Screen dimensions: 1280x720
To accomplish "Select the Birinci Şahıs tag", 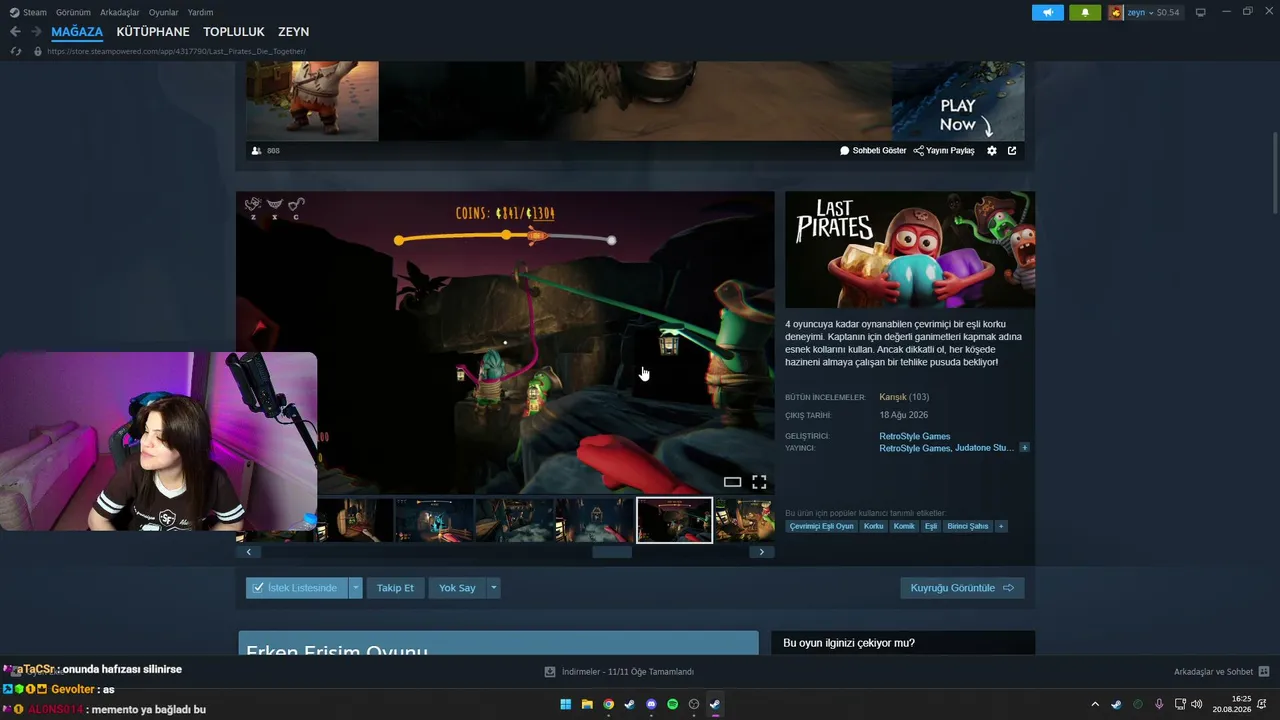I will [968, 526].
